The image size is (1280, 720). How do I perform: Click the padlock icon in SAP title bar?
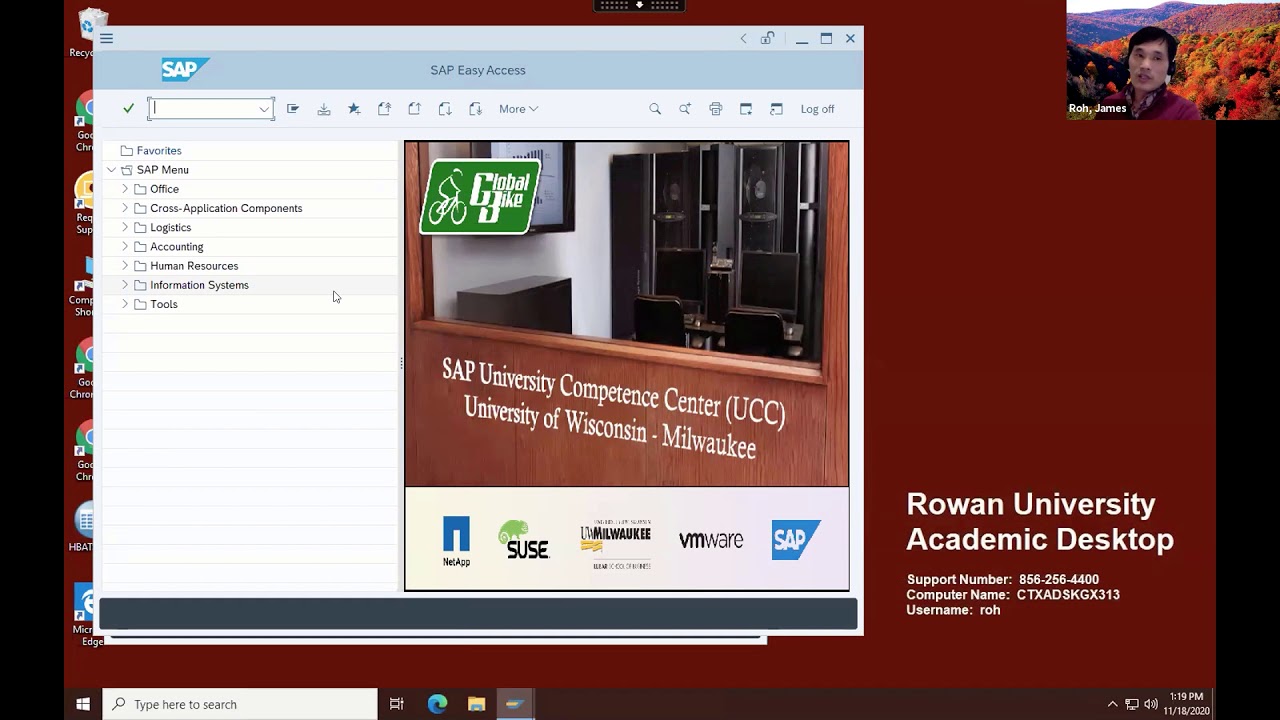point(767,38)
